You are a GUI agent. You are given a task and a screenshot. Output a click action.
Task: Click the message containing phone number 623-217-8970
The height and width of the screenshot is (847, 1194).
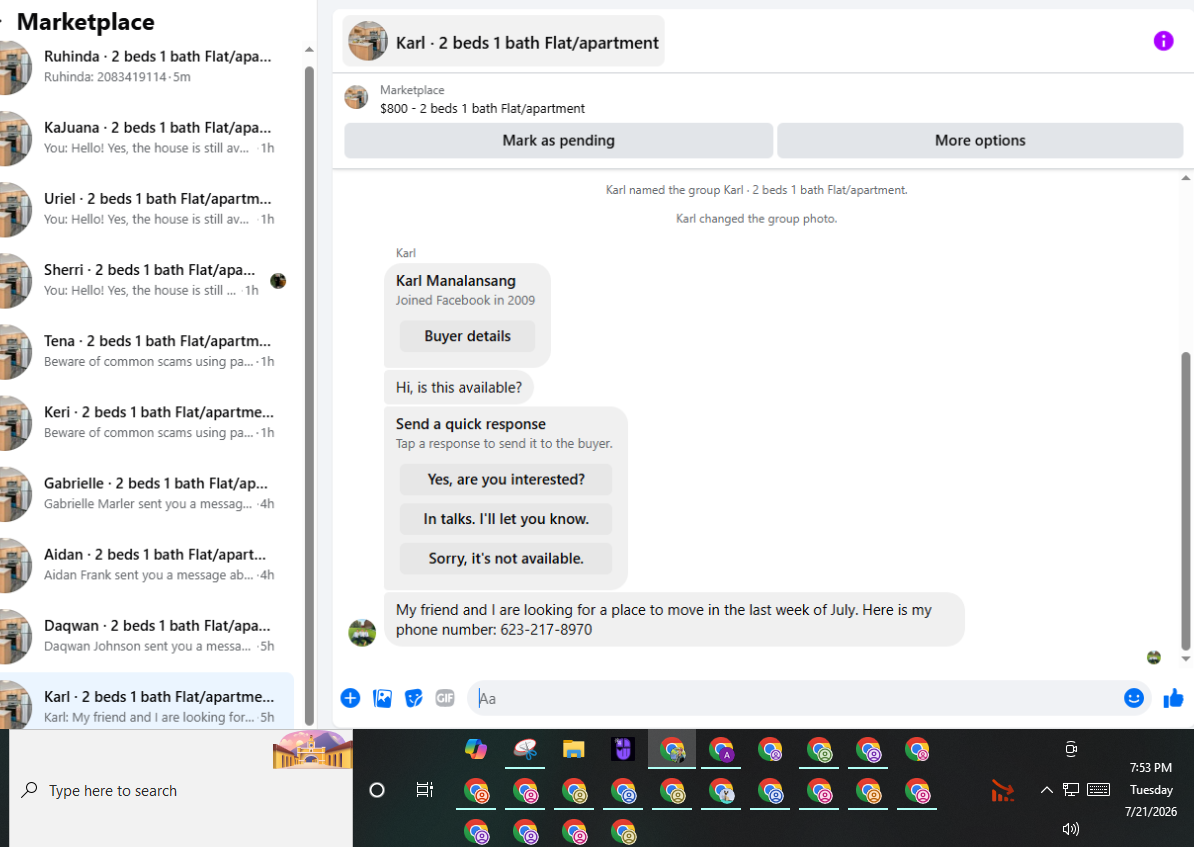[x=674, y=619]
